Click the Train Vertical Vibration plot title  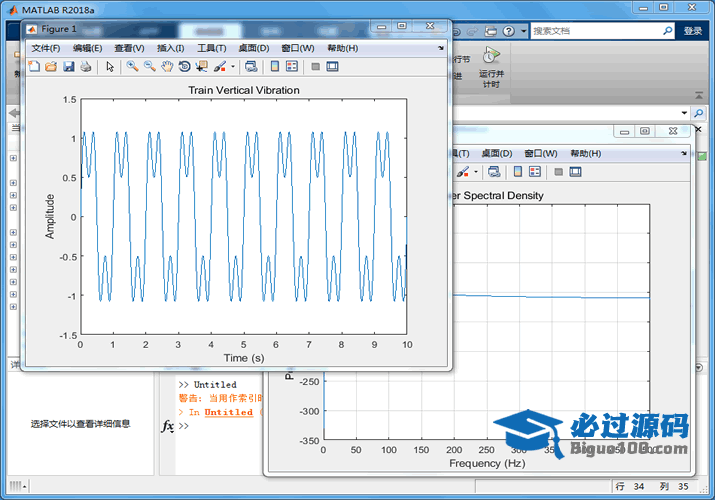pos(244,90)
